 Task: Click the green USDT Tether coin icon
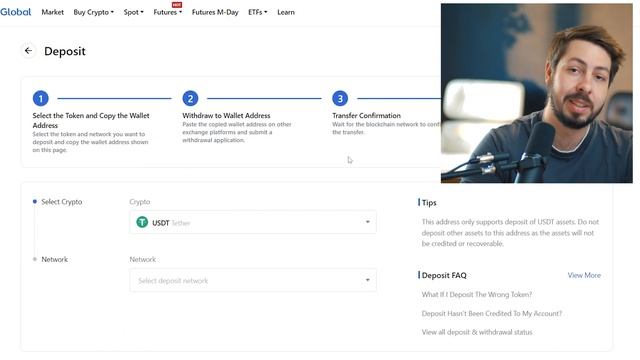tap(142, 222)
